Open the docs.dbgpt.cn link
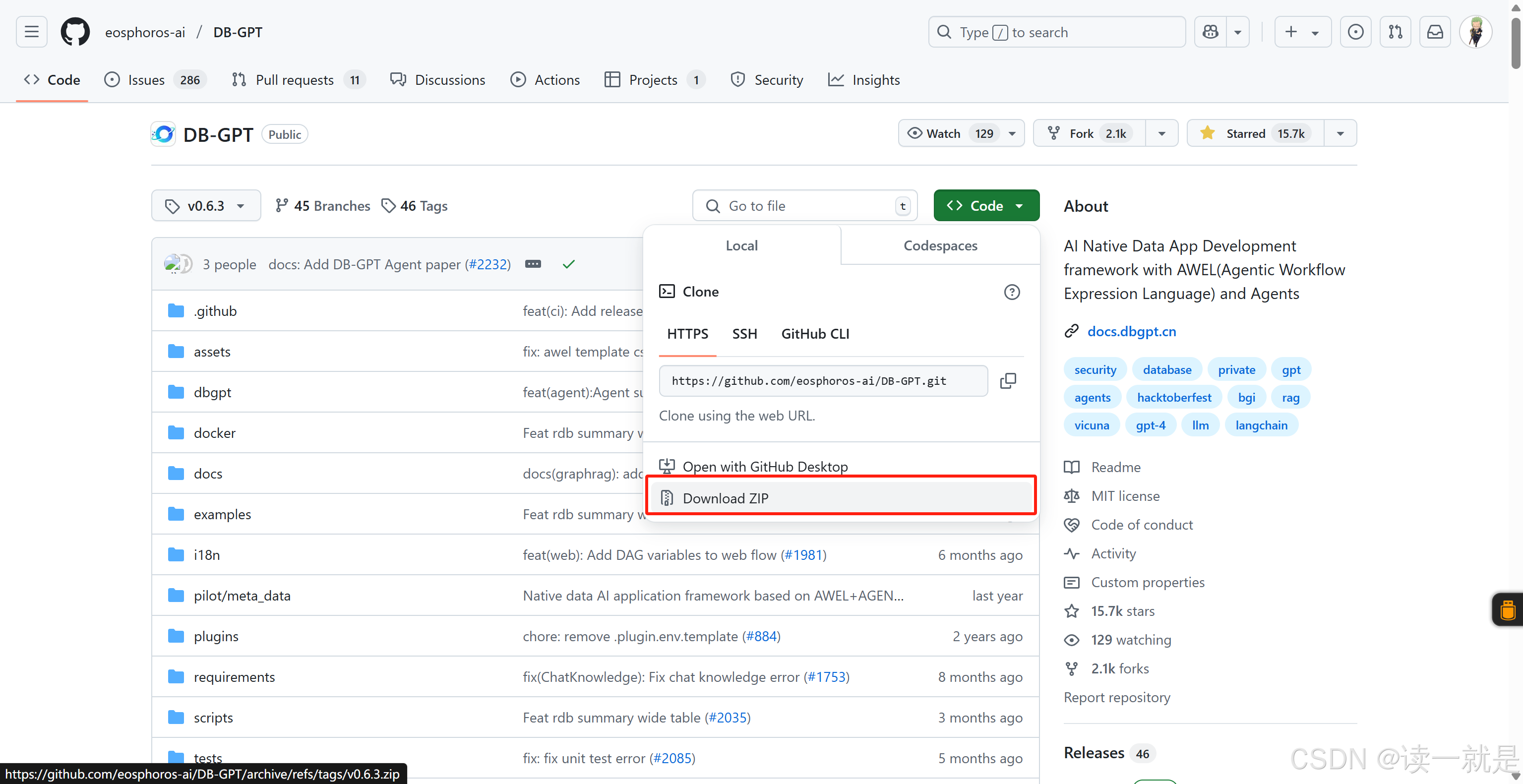 coord(1131,331)
